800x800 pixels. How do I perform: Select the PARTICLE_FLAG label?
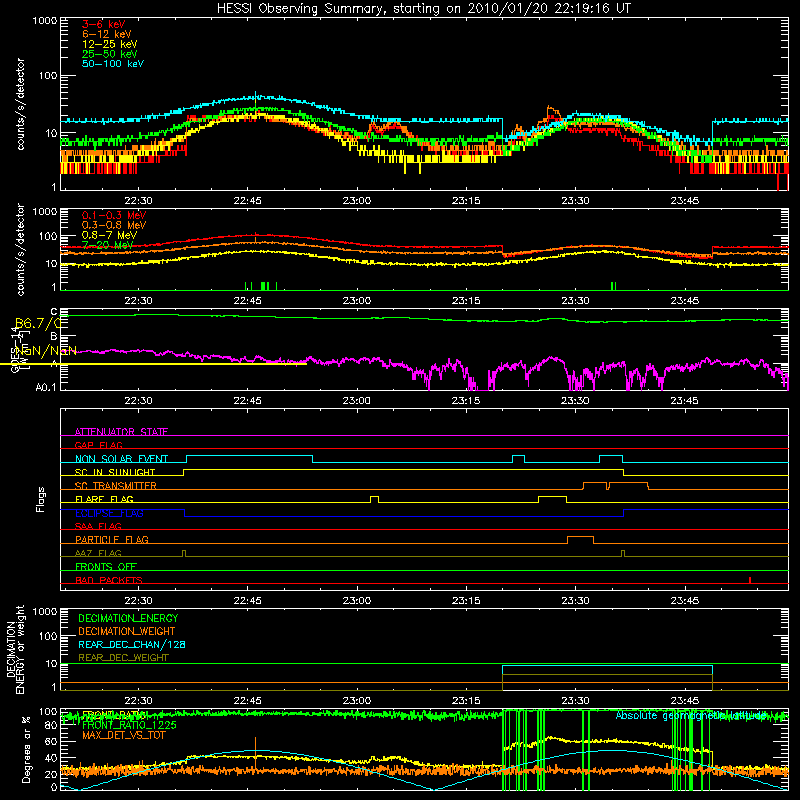click(112, 539)
